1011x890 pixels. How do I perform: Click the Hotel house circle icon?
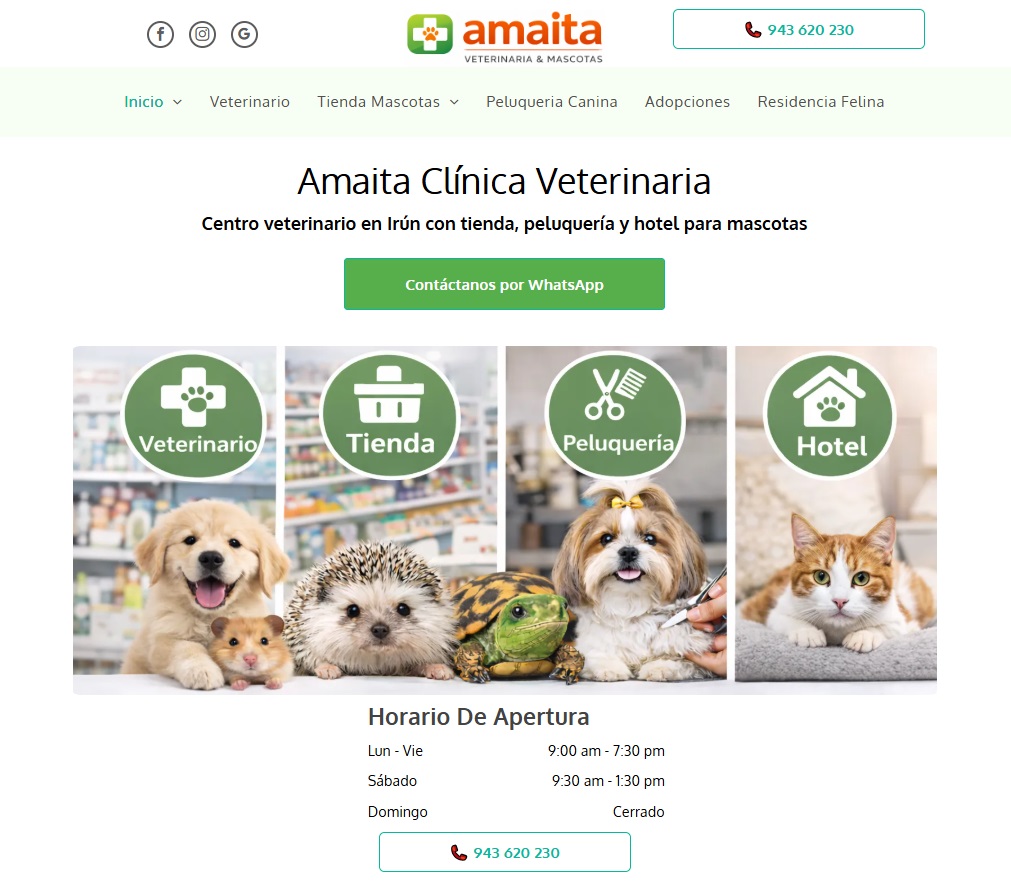click(830, 415)
